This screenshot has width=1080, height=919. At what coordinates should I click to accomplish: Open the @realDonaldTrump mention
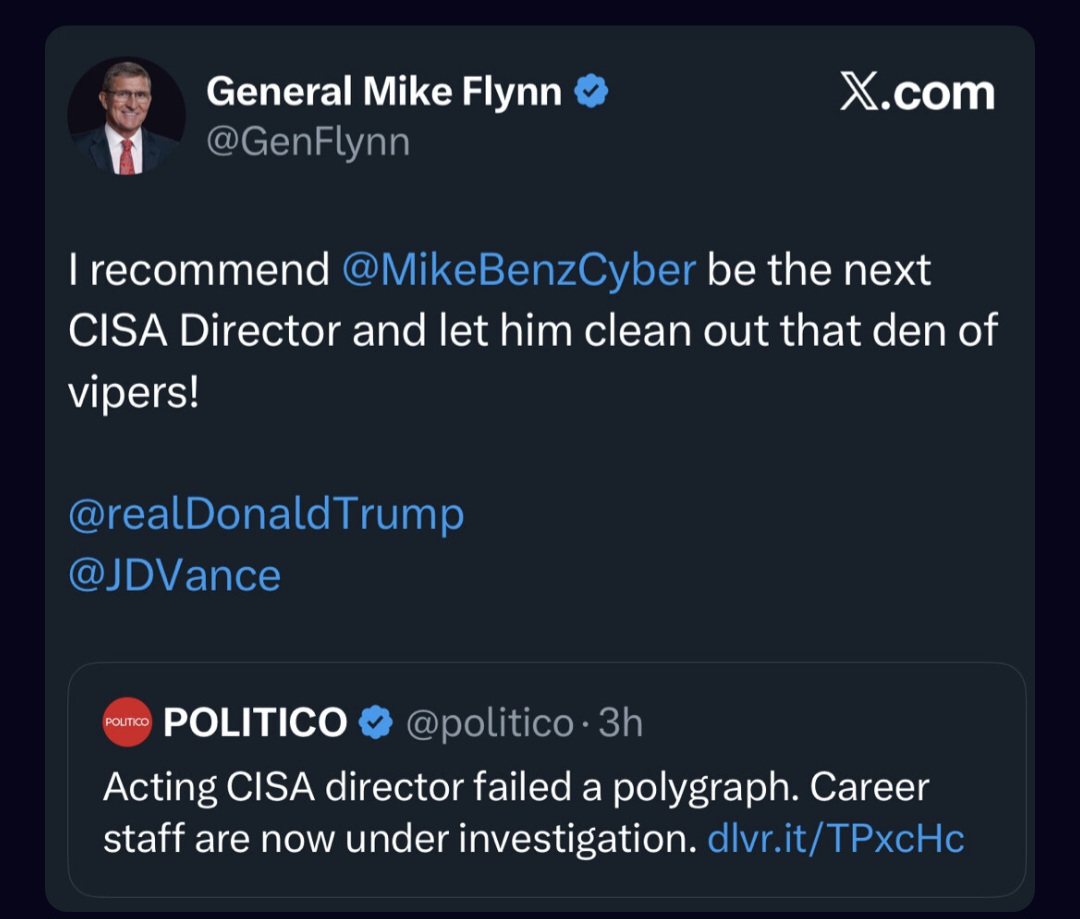(266, 514)
